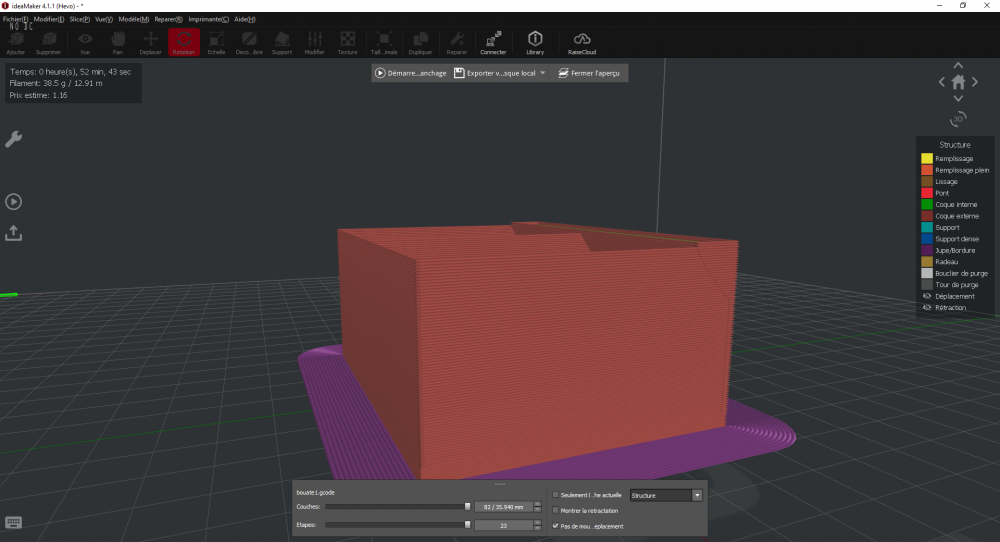Open the free cut Deco...ibre tool
Screen dimensions: 1000x542
pyautogui.click(x=249, y=43)
